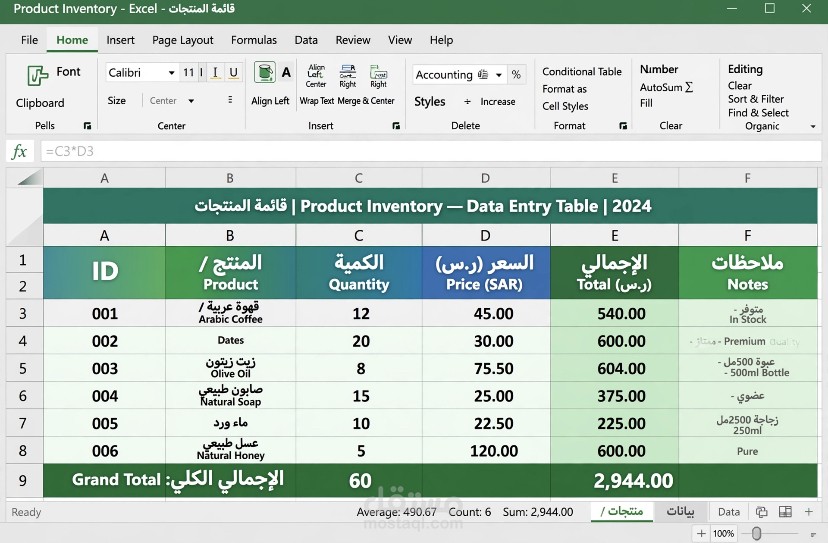Click the Increase button
Image resolution: width=828 pixels, height=543 pixels.
point(497,101)
